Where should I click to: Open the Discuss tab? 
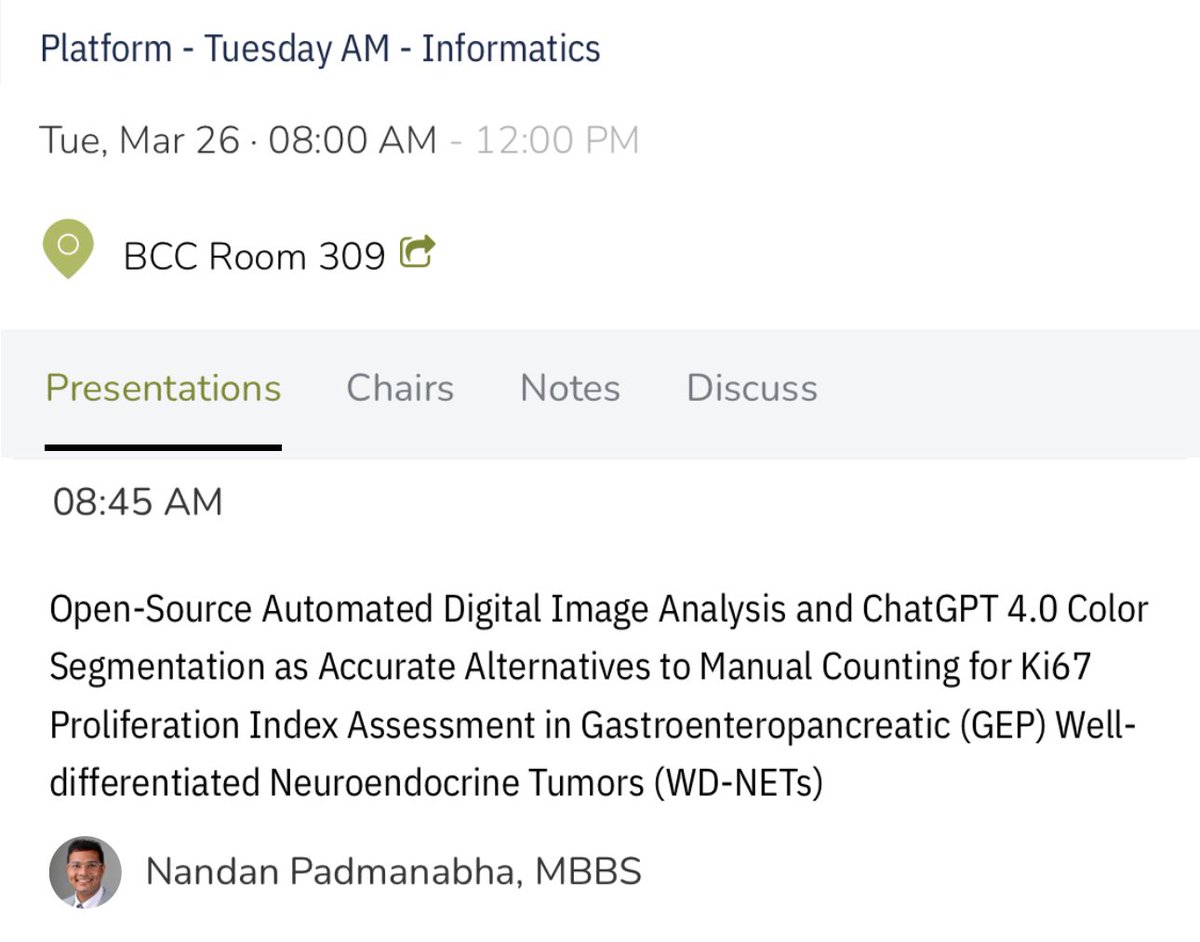pyautogui.click(x=750, y=388)
